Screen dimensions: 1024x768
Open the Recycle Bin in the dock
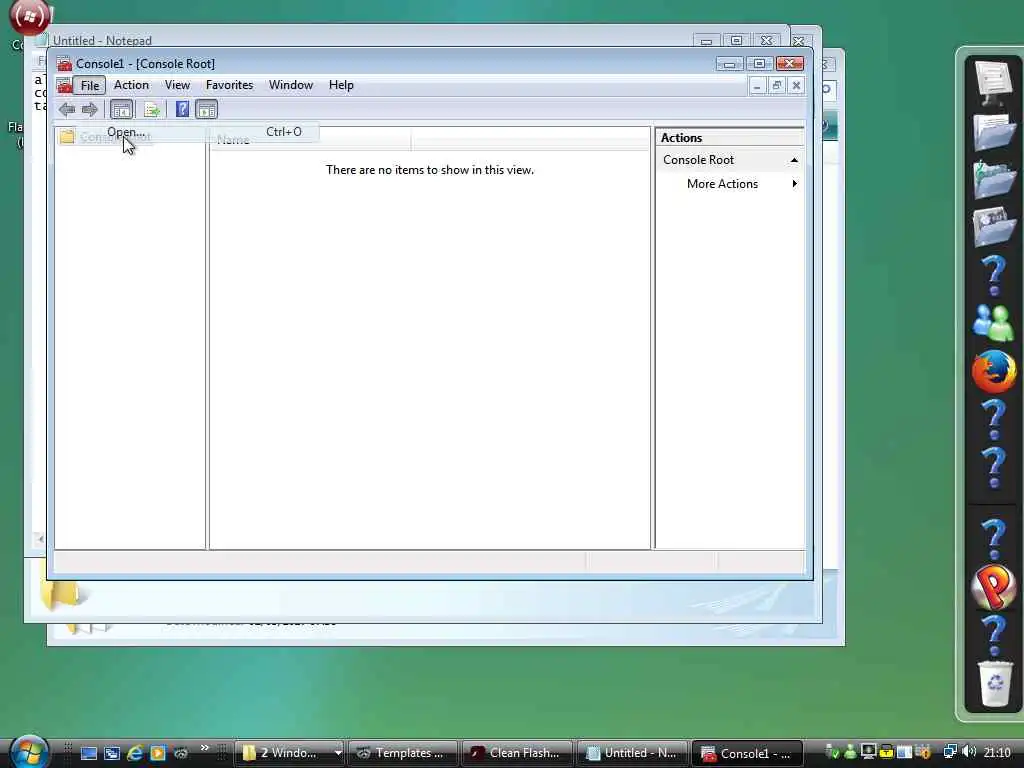995,683
